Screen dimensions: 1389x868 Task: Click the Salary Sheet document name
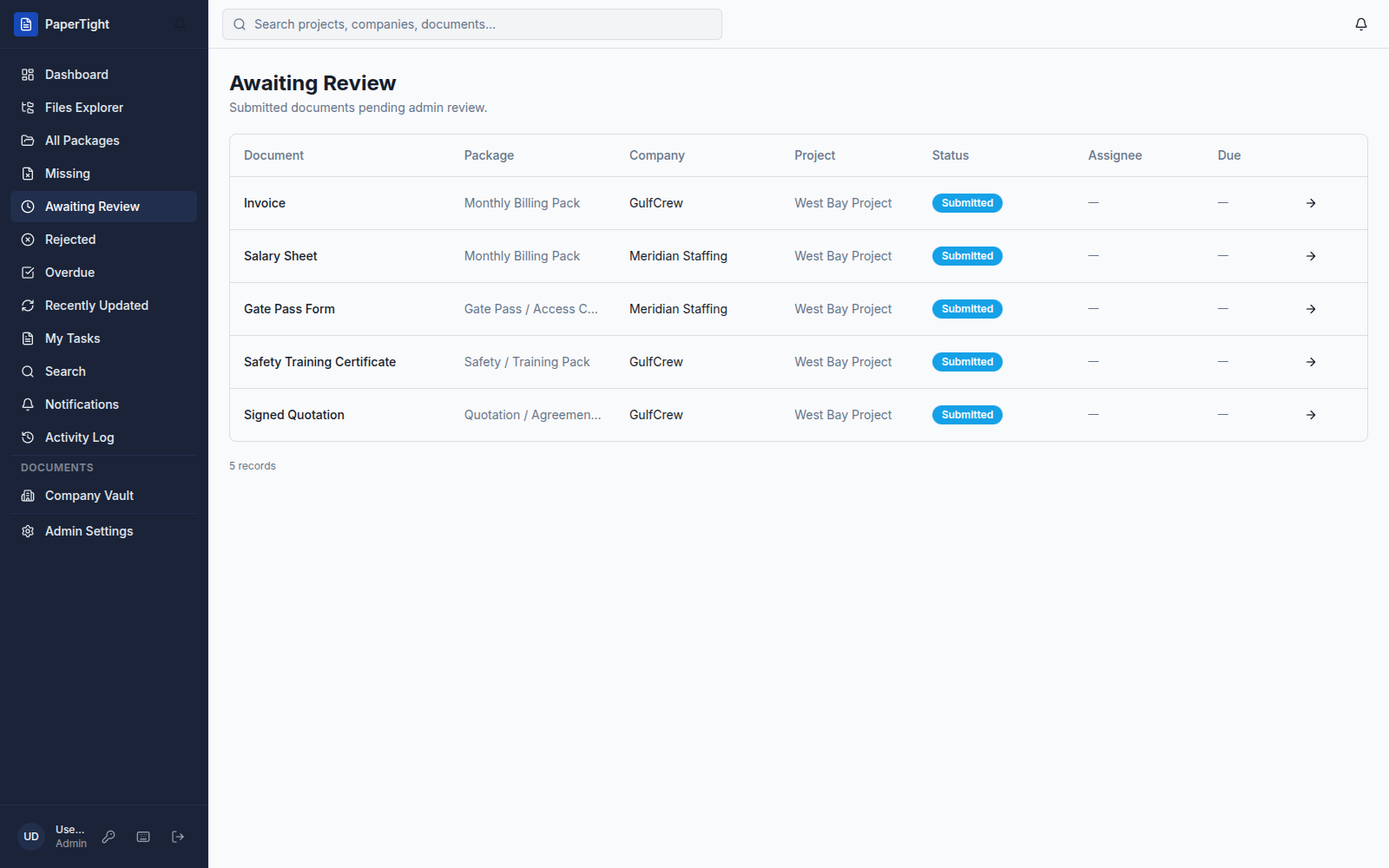click(x=280, y=256)
